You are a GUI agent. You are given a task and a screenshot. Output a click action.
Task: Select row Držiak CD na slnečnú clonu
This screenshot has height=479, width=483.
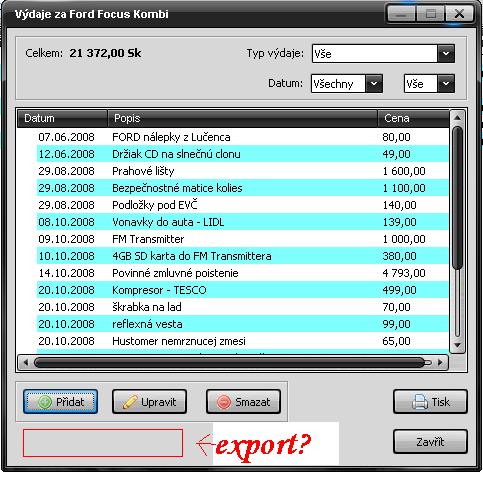242,154
